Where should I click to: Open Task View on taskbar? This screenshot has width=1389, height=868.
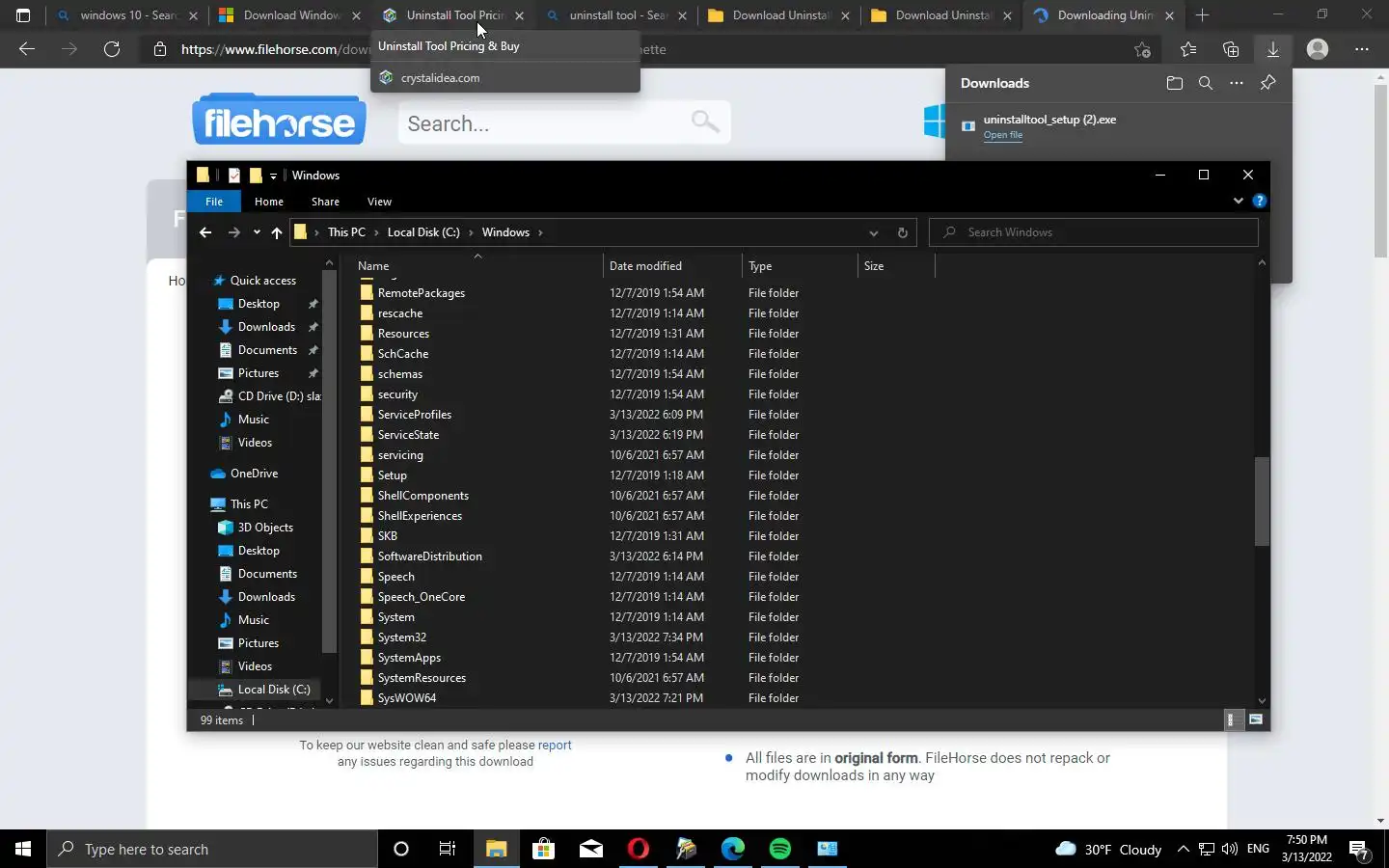[448, 849]
